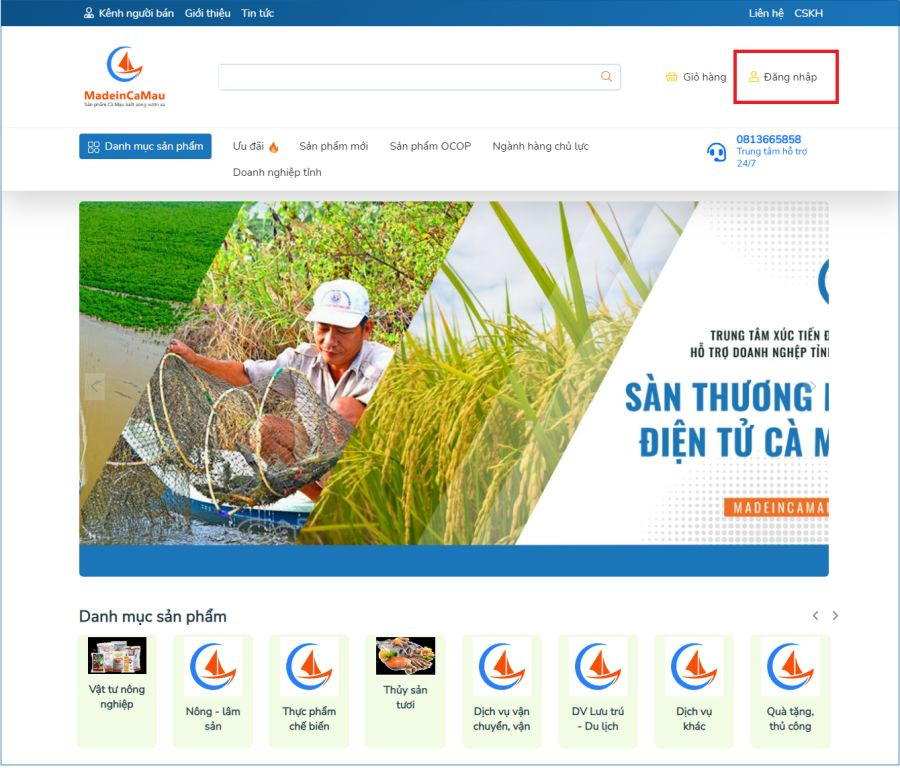Show previous banner slide

(96, 386)
